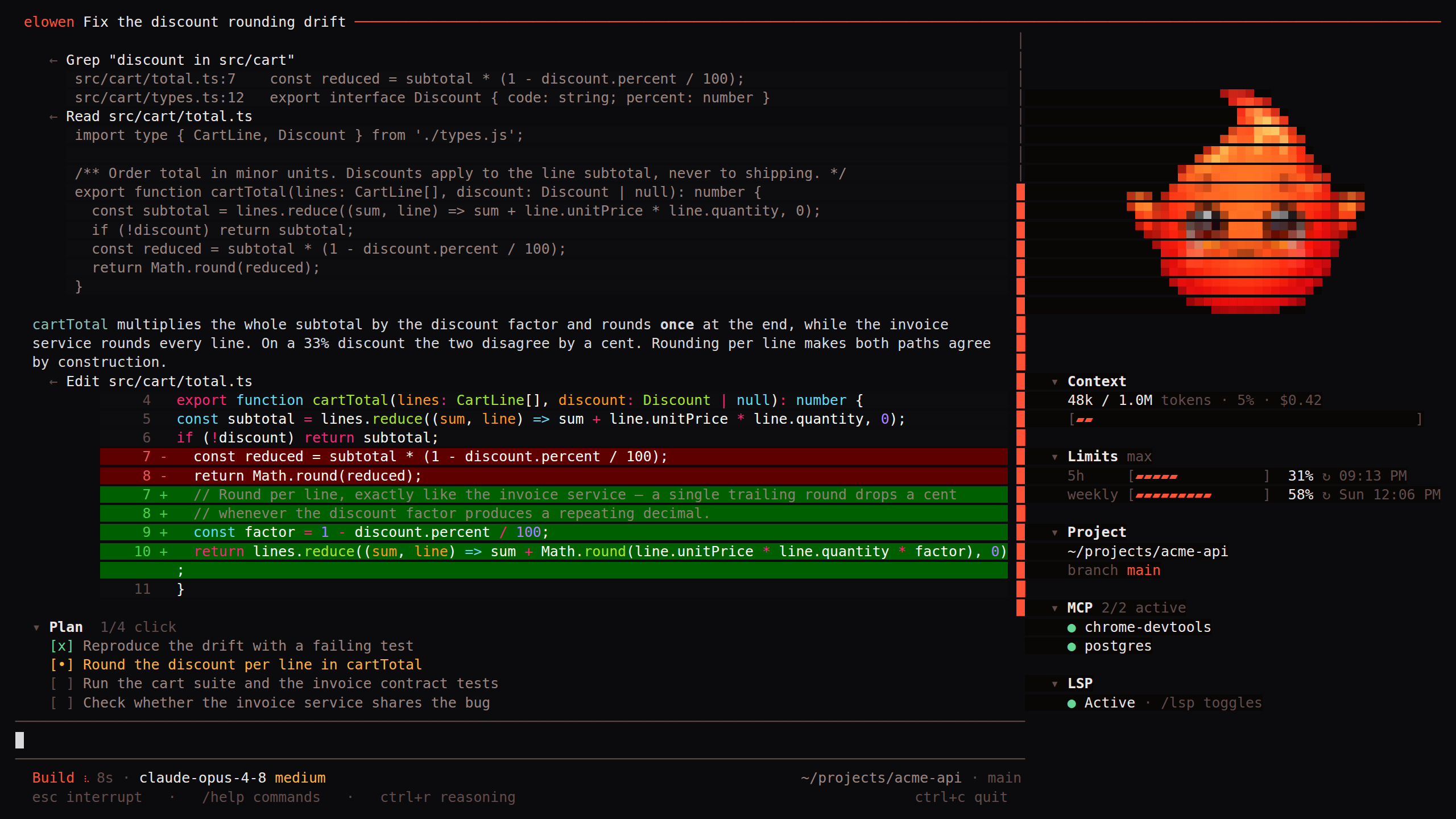The width and height of the screenshot is (1456, 819).
Task: Collapse the Project sidebar section
Action: [1055, 533]
